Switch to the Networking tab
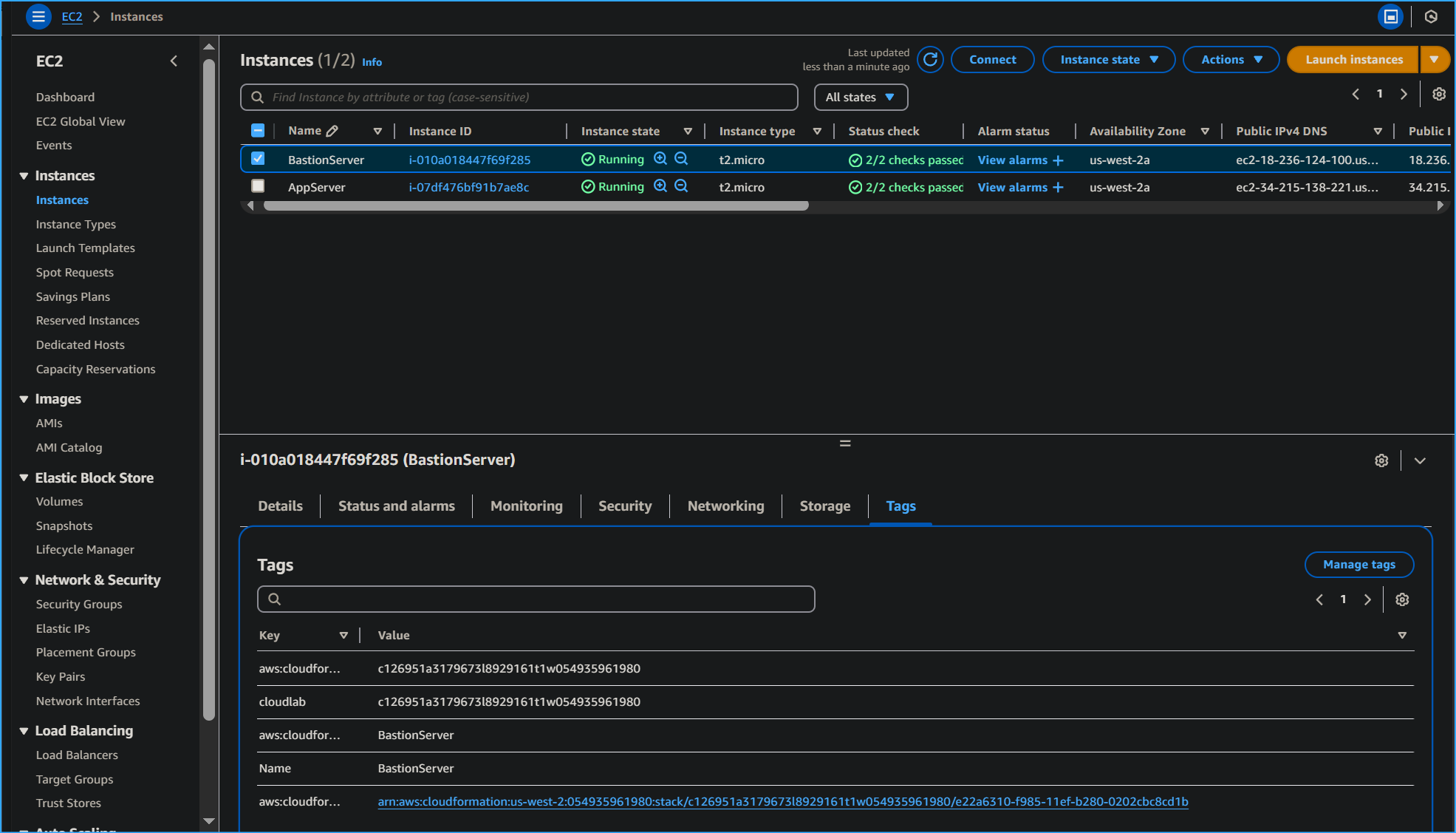The height and width of the screenshot is (833, 1456). point(725,506)
